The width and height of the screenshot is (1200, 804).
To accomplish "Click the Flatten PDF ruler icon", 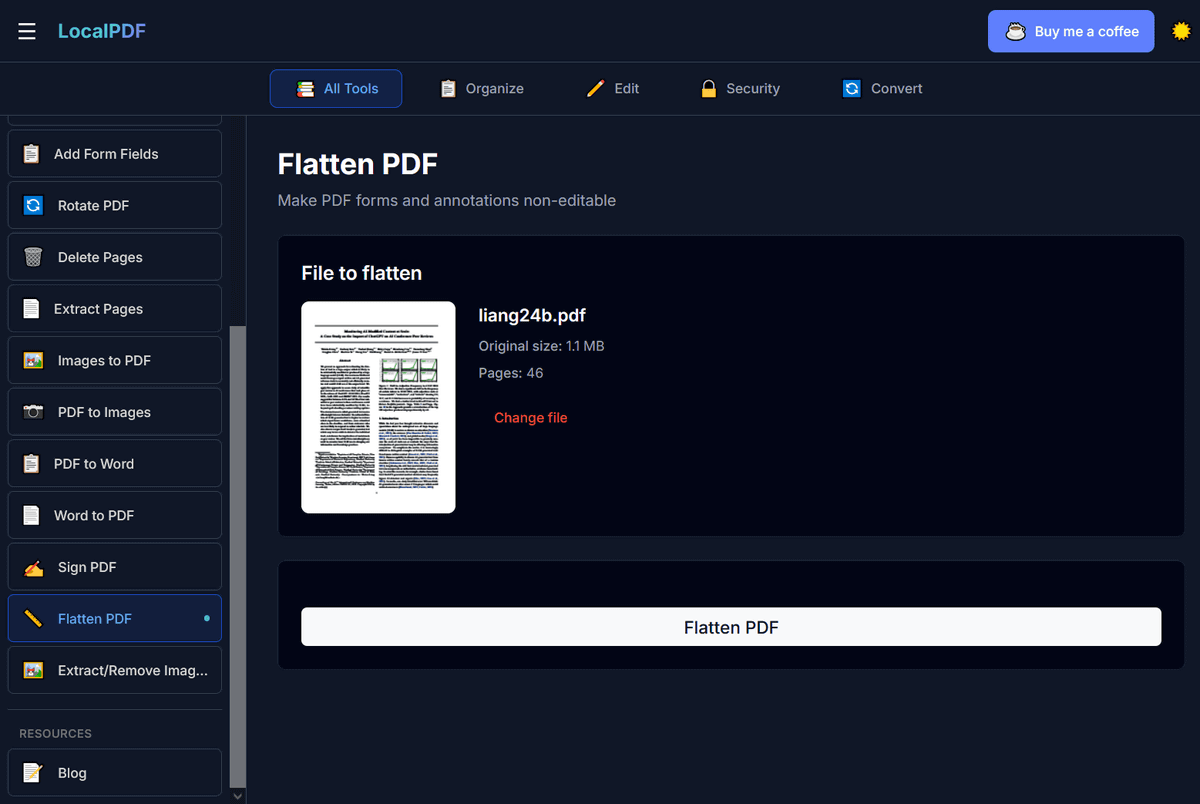I will click(x=33, y=619).
